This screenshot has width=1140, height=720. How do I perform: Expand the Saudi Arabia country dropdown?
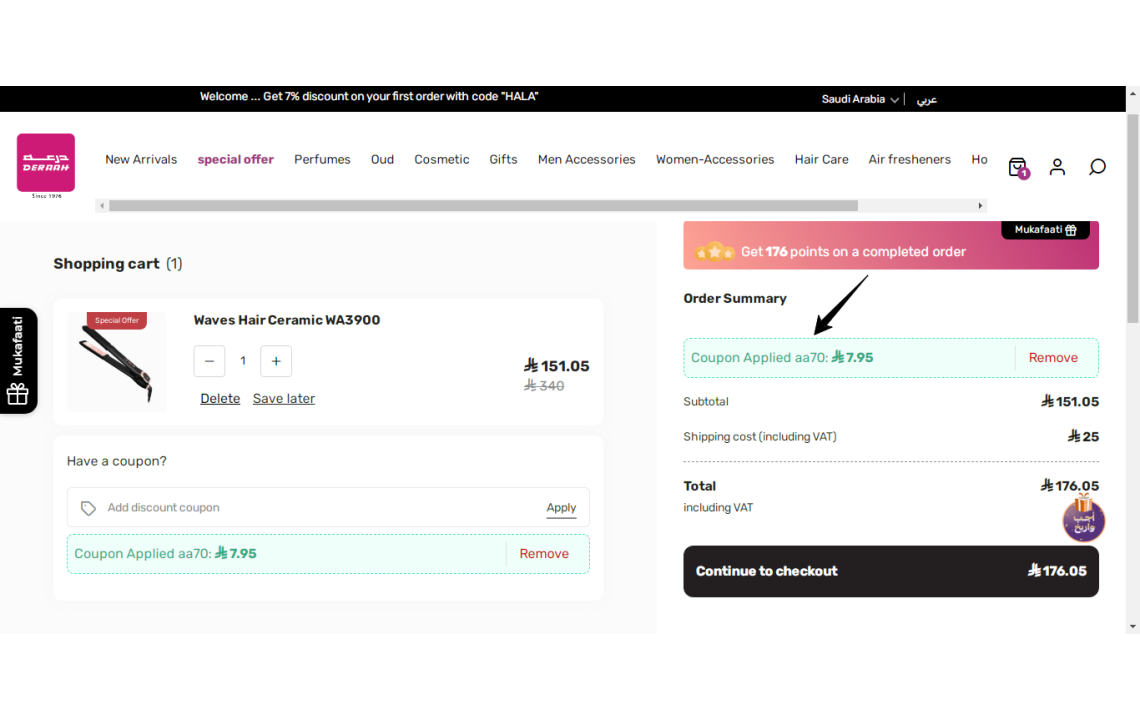tap(860, 100)
